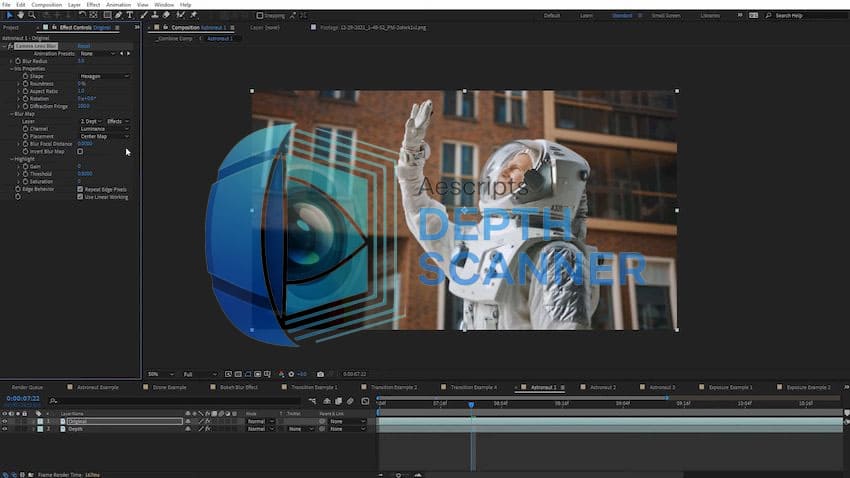
Task: Open the Blur Map Layer dropdown
Action: [91, 121]
